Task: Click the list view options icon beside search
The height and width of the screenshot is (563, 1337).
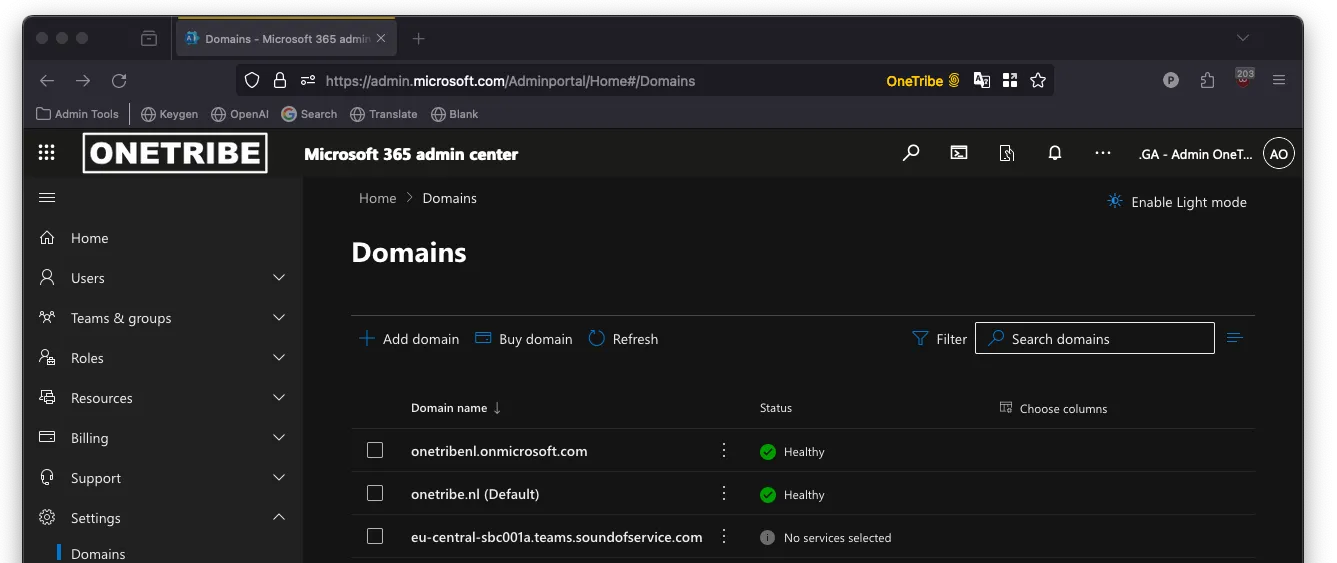Action: 1235,338
